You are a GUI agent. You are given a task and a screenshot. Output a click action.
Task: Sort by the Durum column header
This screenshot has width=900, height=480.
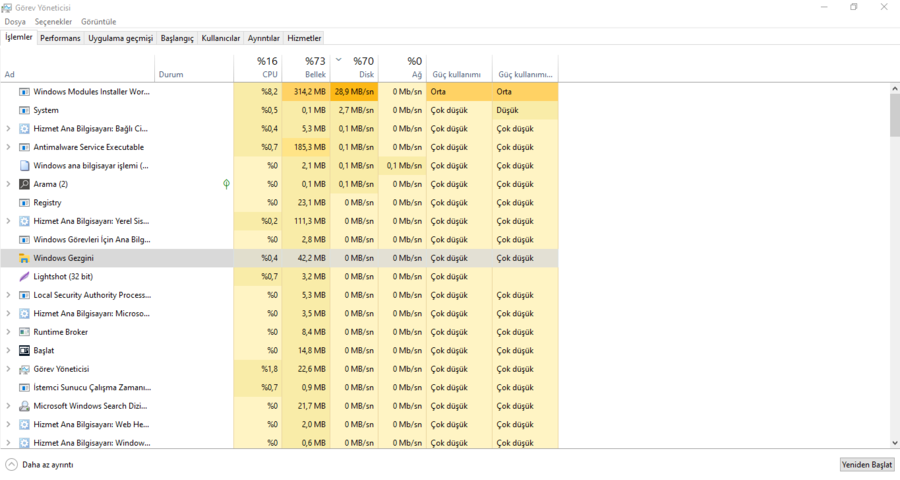[194, 68]
